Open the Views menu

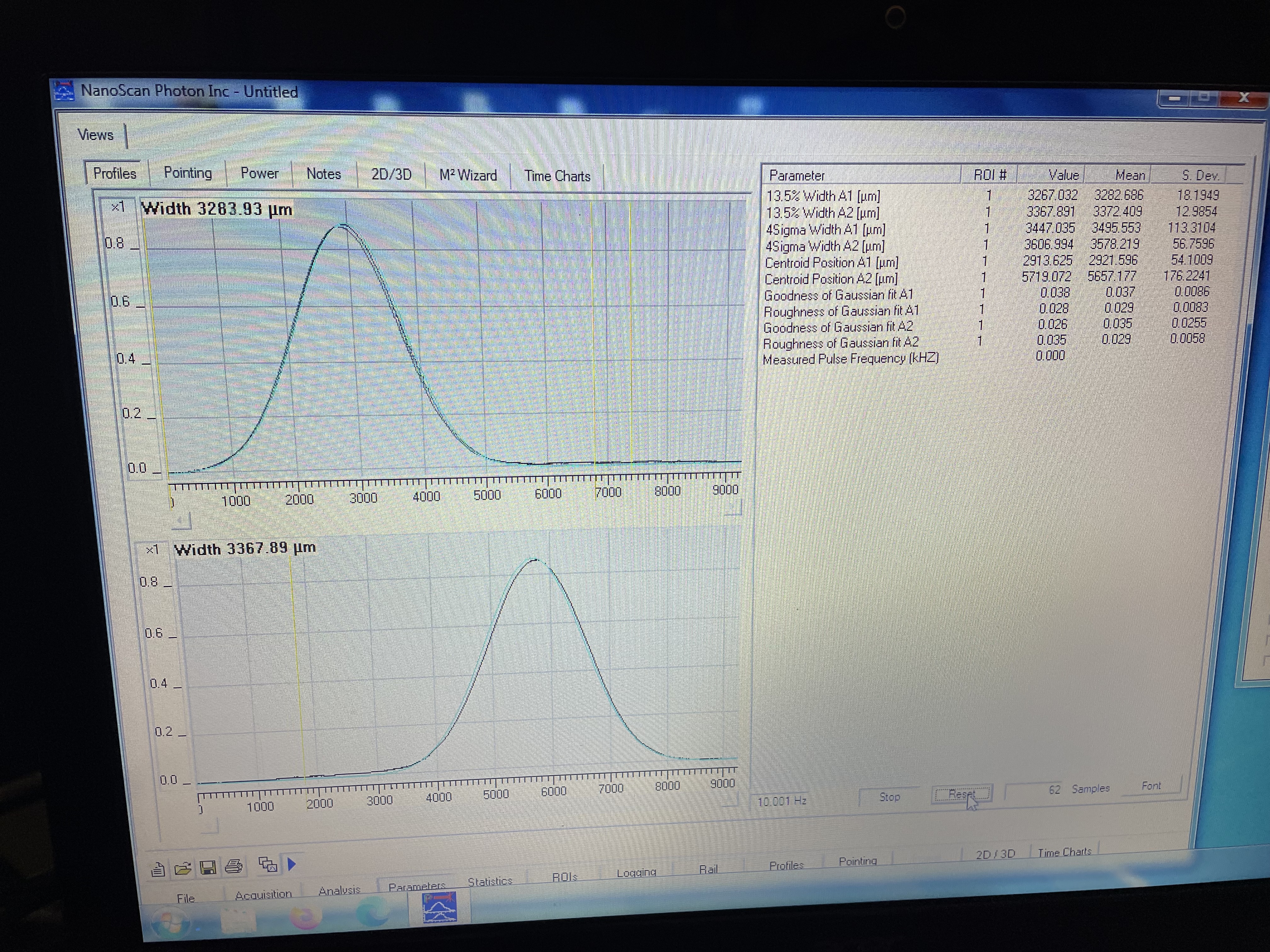(x=96, y=135)
